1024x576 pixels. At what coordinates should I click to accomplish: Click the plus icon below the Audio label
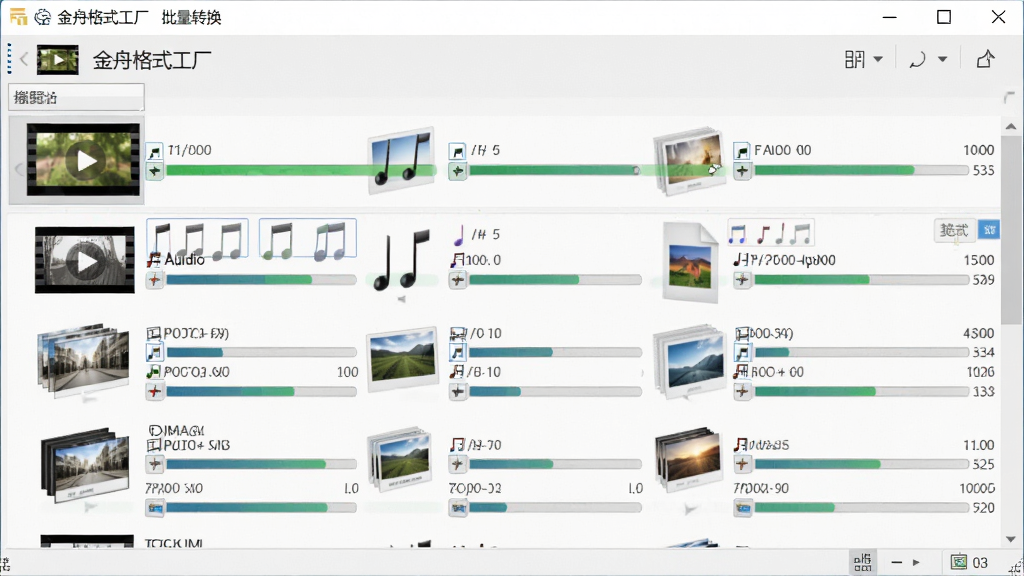click(x=154, y=280)
